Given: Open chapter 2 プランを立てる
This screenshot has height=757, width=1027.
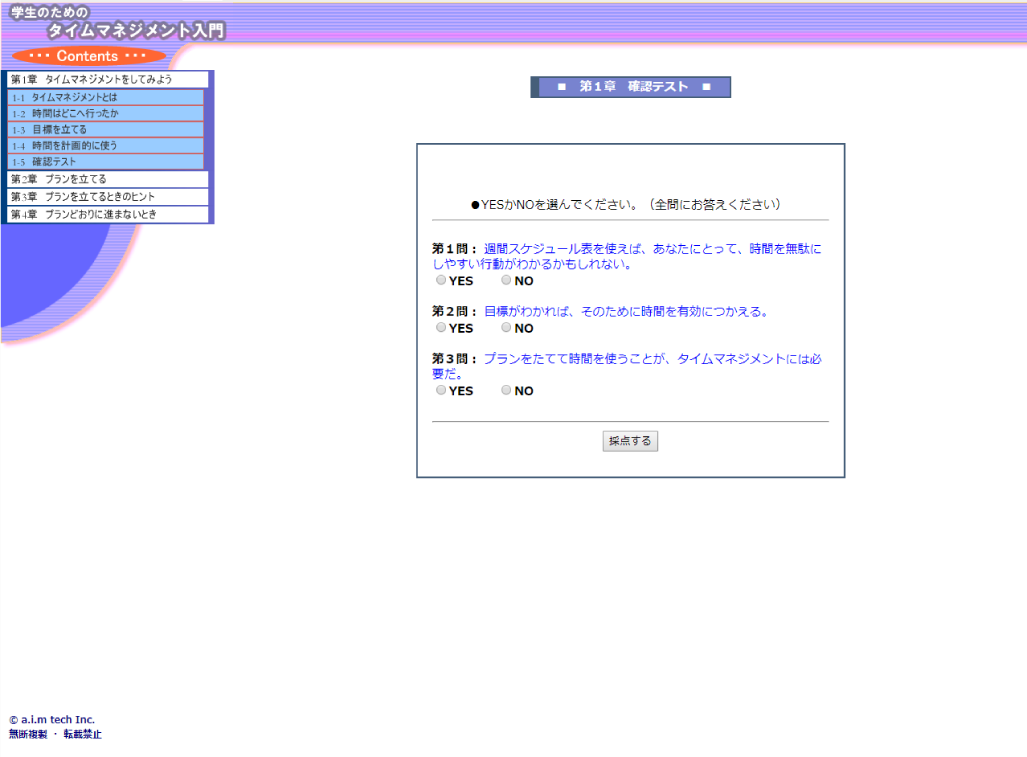Looking at the screenshot, I should click(x=107, y=179).
